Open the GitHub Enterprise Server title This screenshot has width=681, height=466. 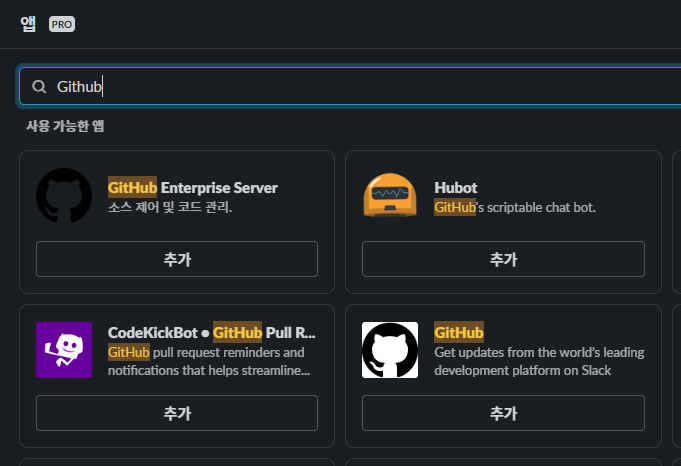(x=193, y=188)
